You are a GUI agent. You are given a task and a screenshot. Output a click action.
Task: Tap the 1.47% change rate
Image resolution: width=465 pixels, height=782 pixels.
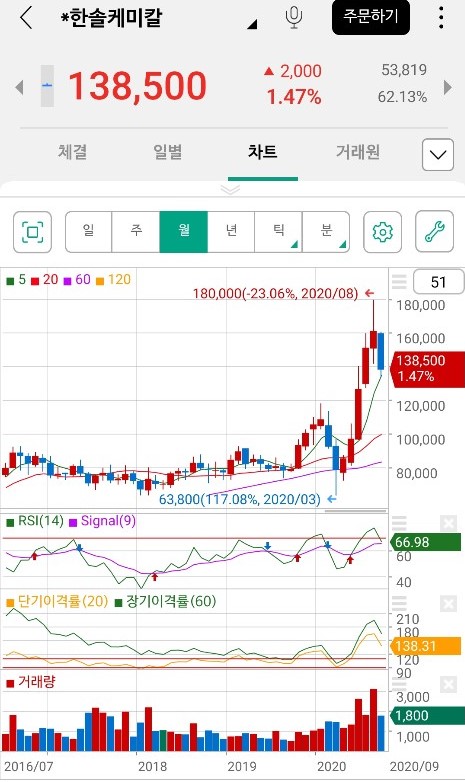click(x=294, y=97)
